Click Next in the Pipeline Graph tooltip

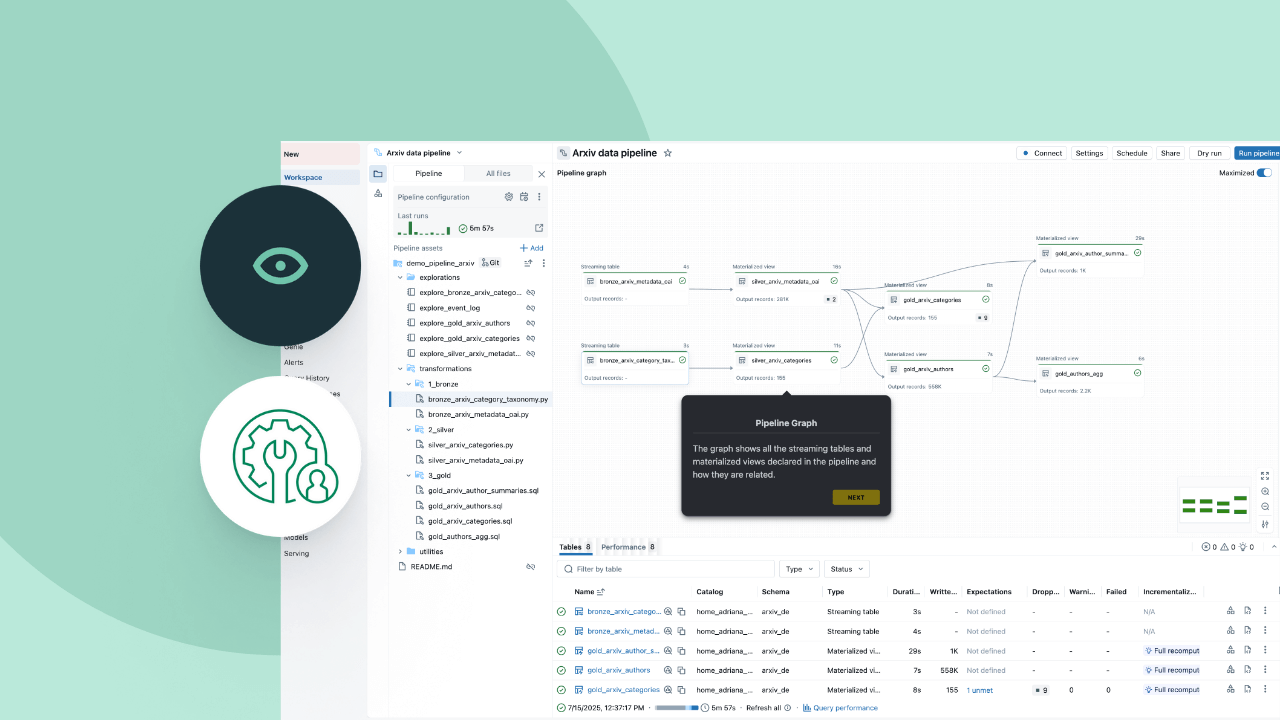click(x=856, y=497)
